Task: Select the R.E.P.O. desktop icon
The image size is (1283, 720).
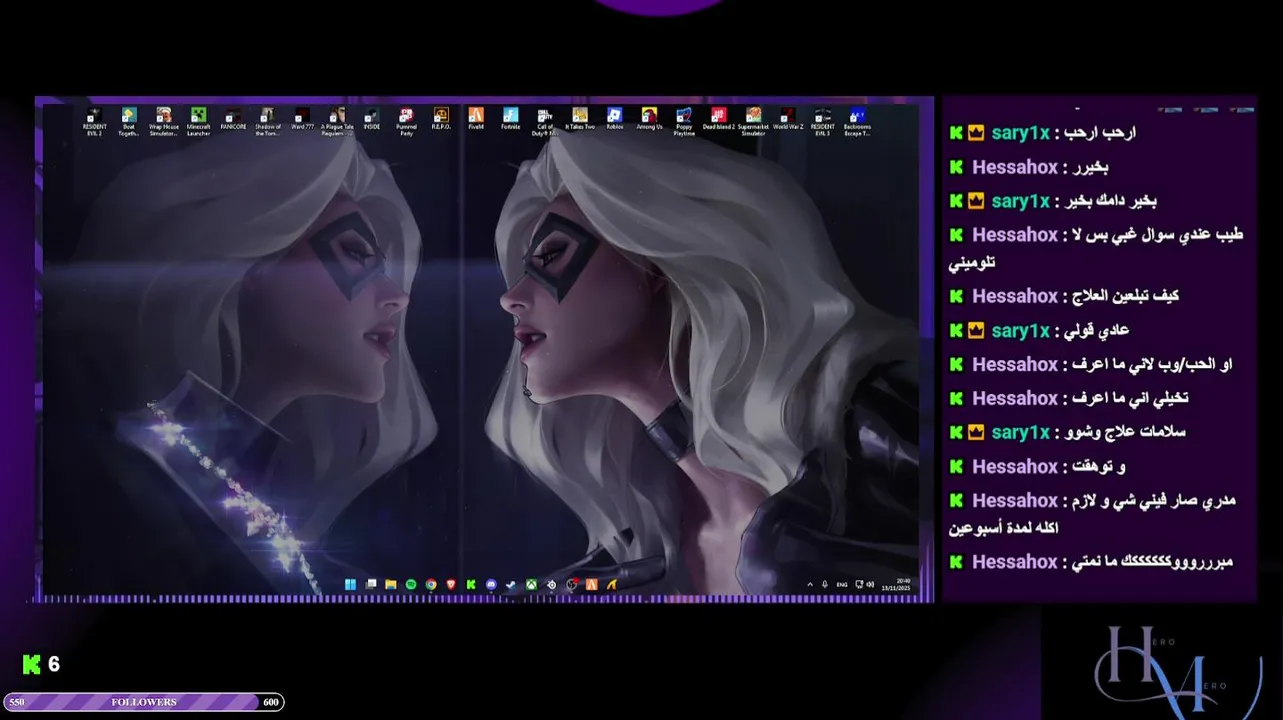Action: pos(441,119)
